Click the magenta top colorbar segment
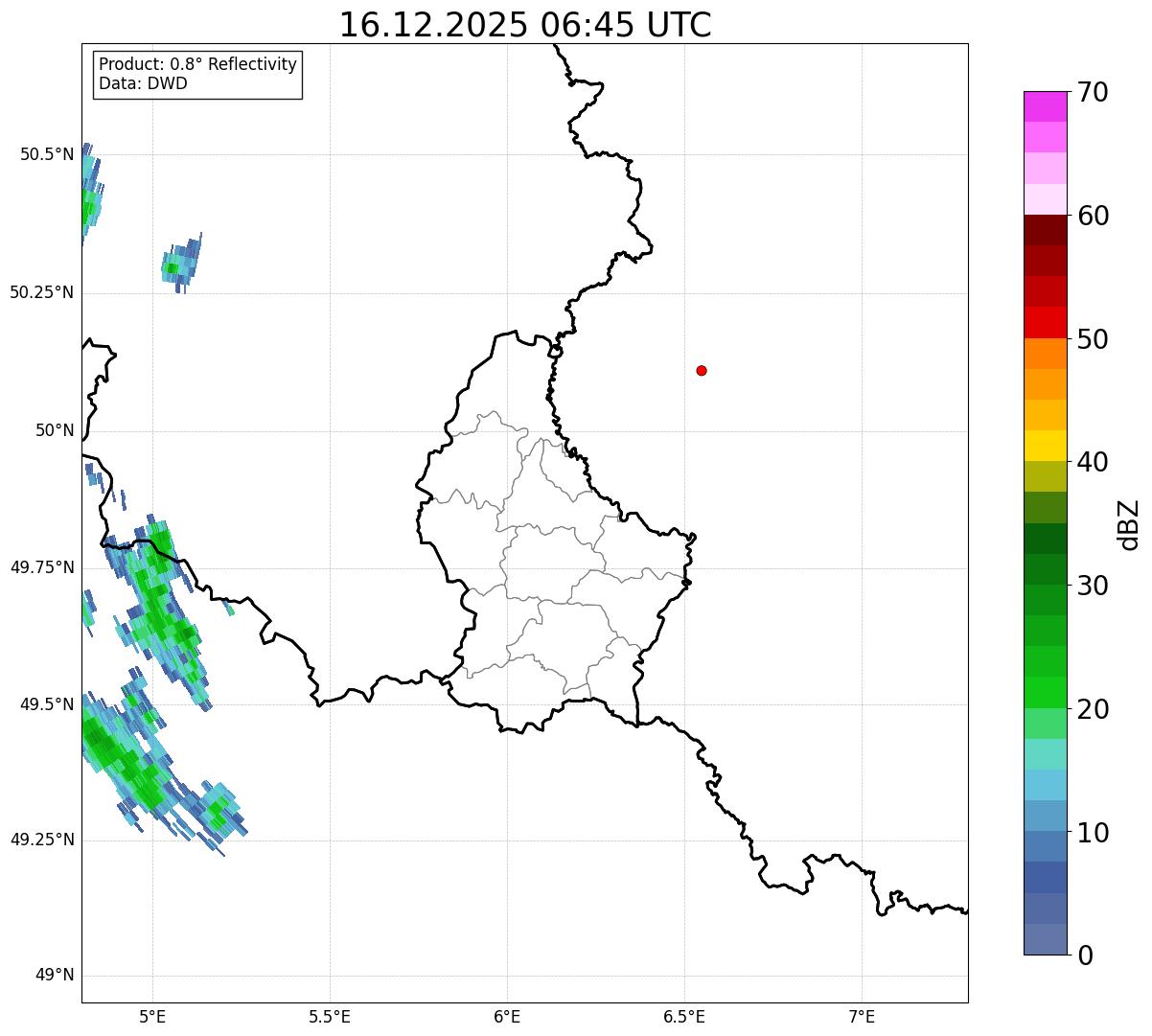The width and height of the screenshot is (1152, 1036). point(1045,106)
